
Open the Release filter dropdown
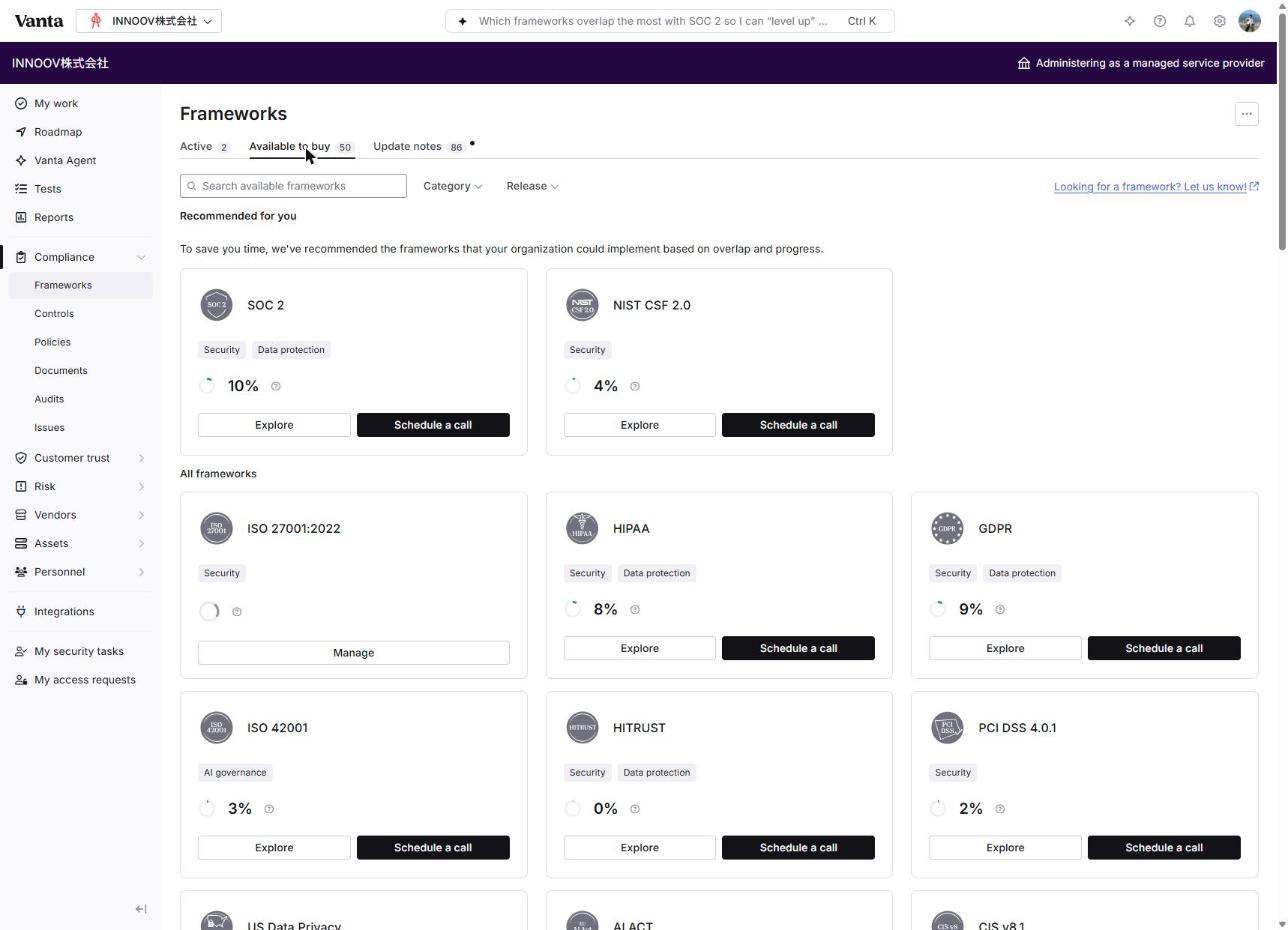click(x=532, y=186)
